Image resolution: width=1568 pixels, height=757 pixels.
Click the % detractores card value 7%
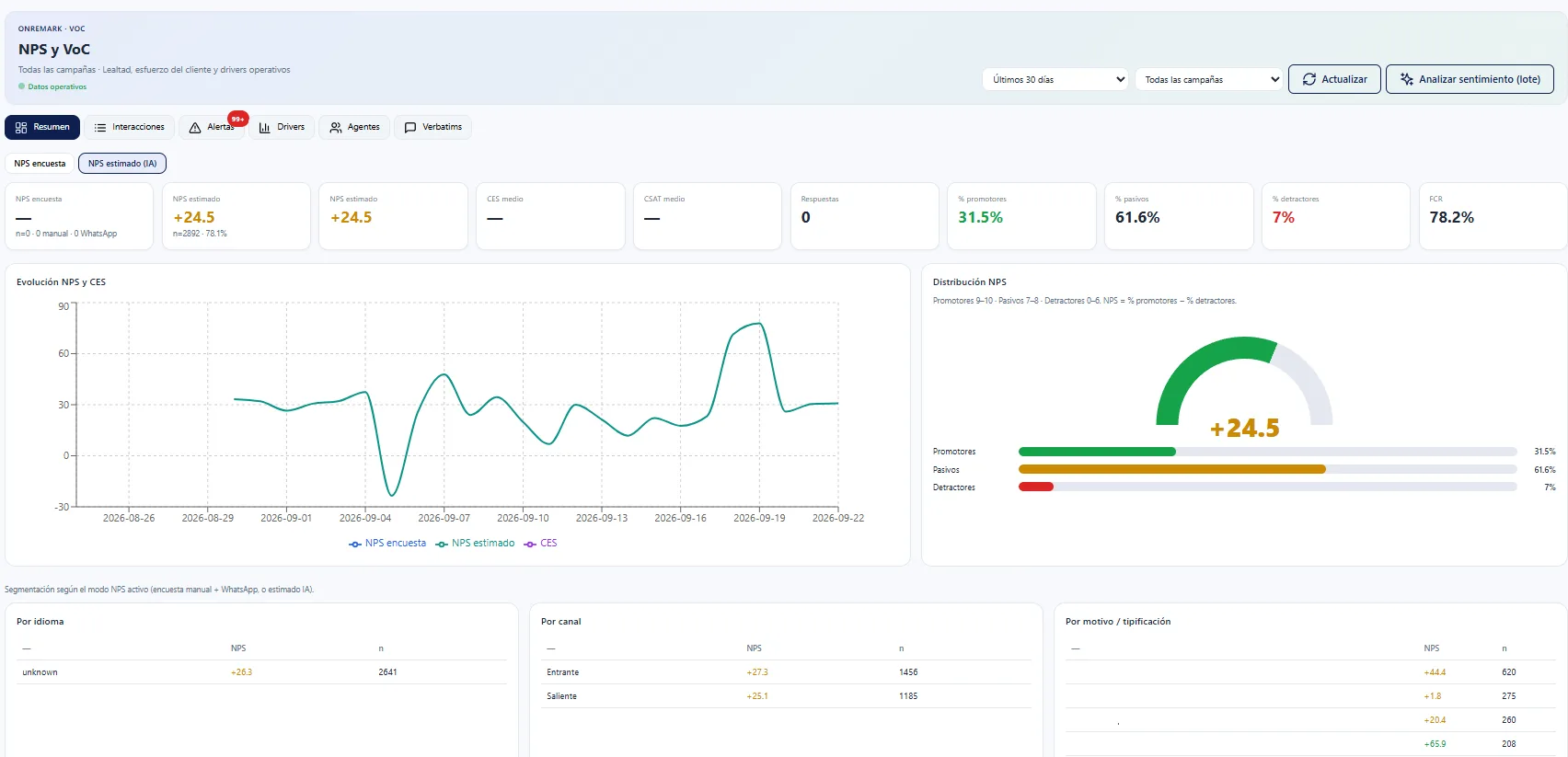(1284, 218)
